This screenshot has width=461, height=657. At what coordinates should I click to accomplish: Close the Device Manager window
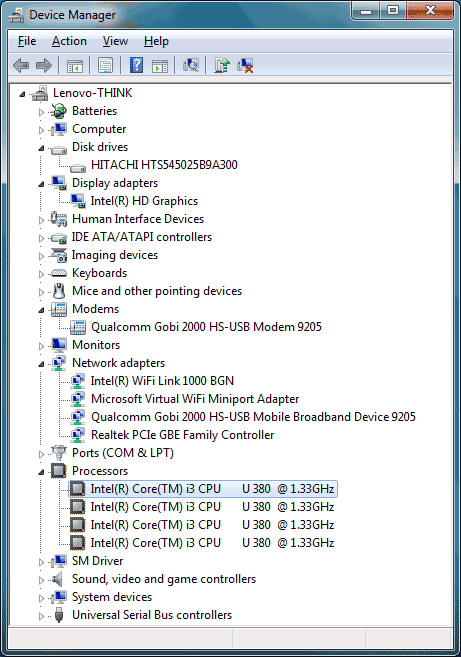[430, 11]
